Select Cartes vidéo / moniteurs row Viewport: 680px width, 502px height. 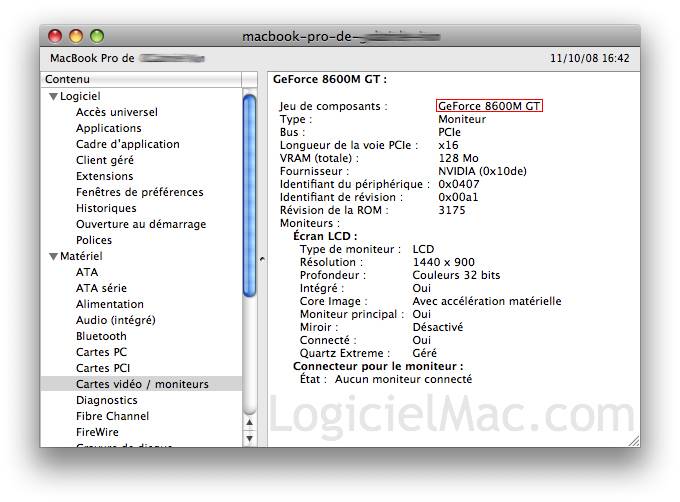point(141,384)
